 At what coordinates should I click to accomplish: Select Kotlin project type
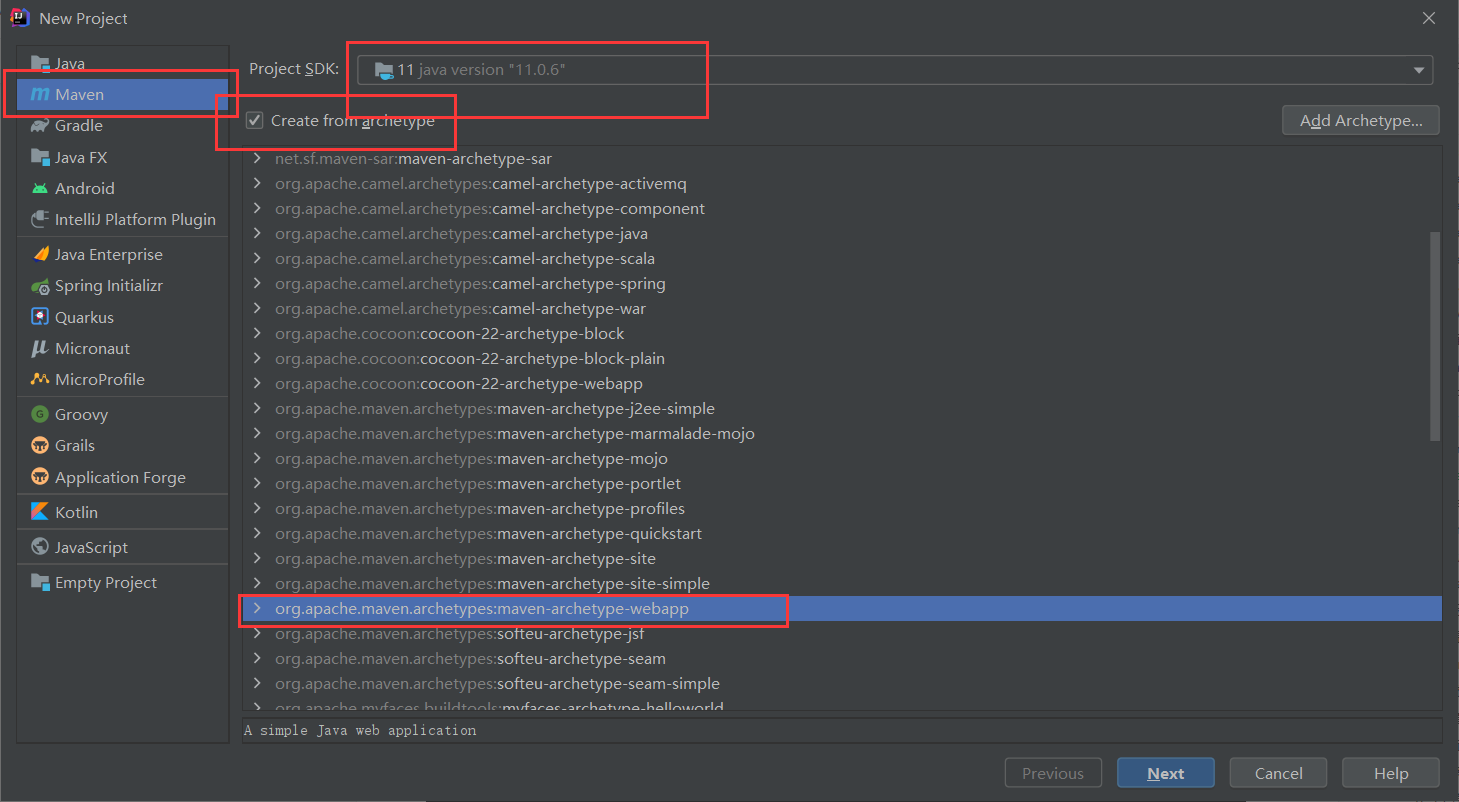pos(122,512)
